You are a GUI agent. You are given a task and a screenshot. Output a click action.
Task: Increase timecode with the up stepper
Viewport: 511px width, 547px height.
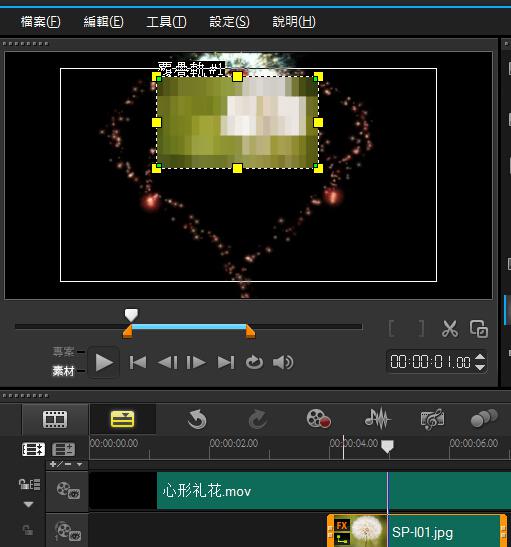(x=480, y=357)
